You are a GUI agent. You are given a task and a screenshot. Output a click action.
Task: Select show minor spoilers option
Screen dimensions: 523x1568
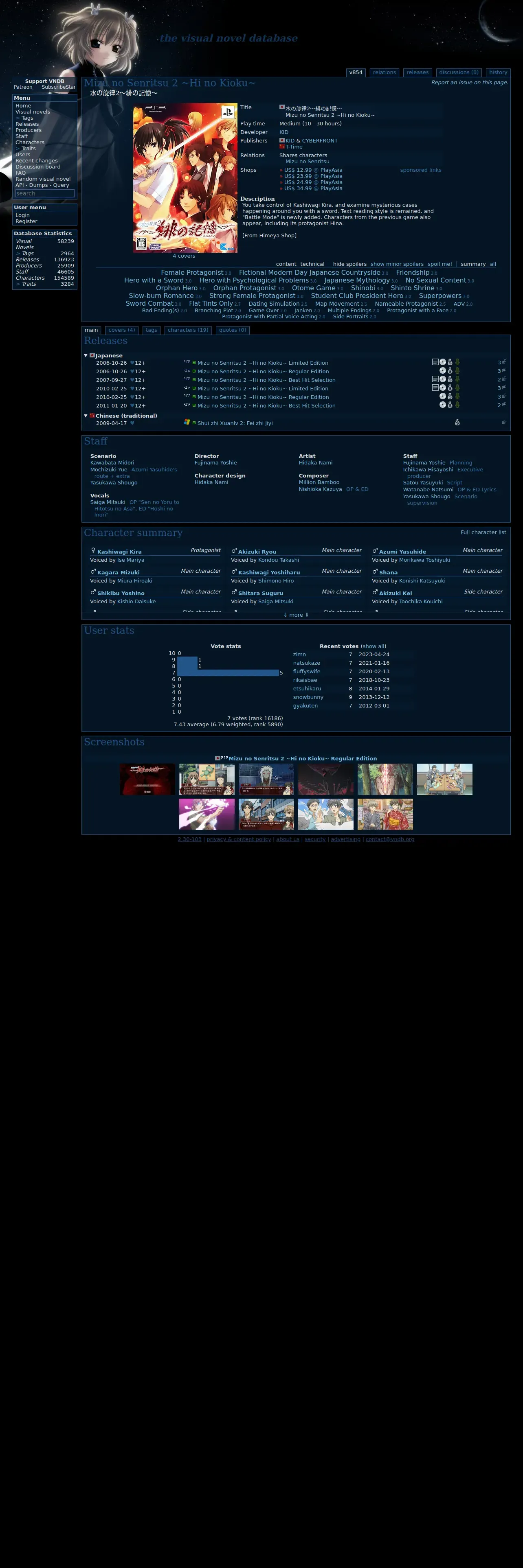[397, 264]
